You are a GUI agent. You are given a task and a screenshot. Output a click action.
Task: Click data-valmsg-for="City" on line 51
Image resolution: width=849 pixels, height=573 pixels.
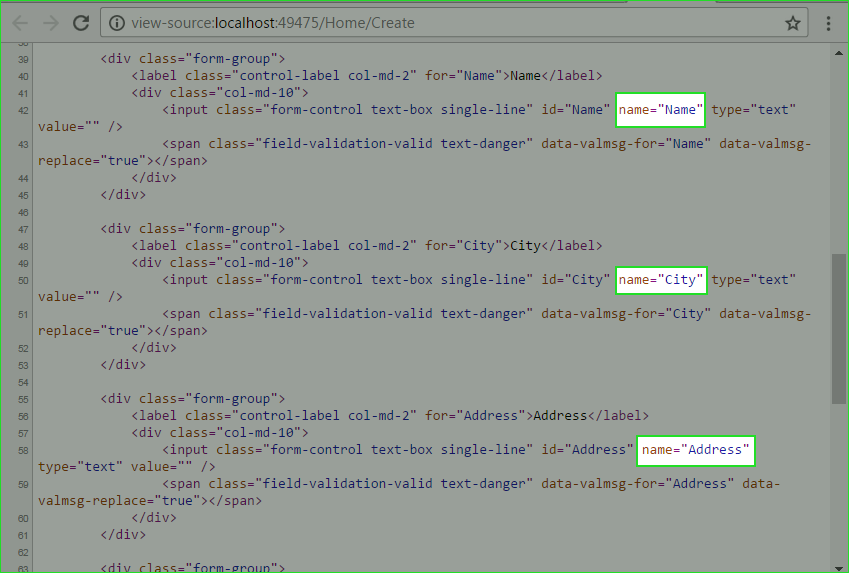click(x=625, y=314)
